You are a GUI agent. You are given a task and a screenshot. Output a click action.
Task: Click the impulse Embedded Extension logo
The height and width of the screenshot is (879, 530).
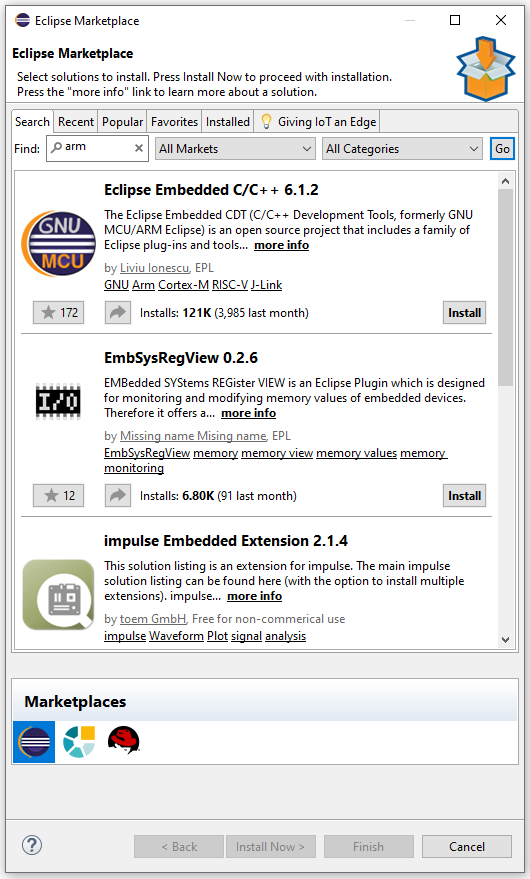58,595
